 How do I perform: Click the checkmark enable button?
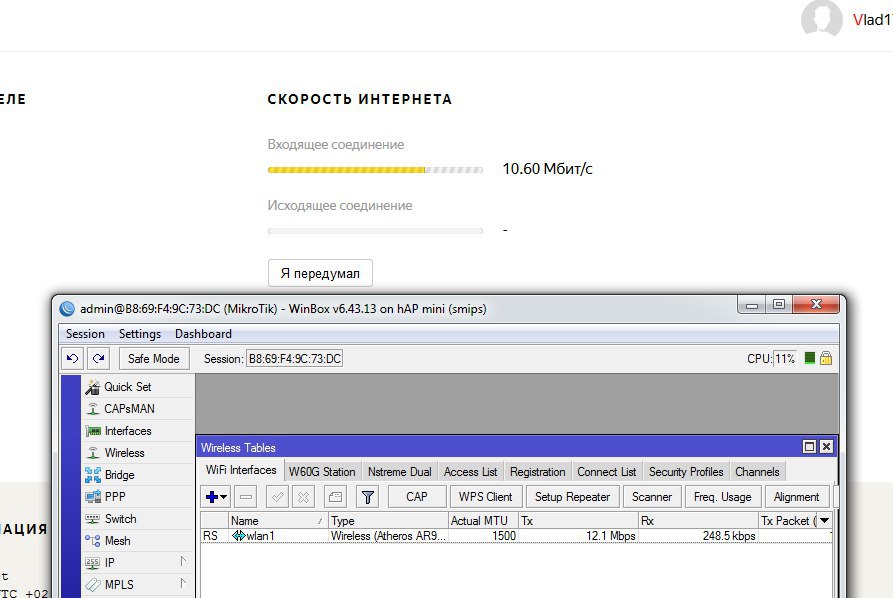pyautogui.click(x=277, y=497)
